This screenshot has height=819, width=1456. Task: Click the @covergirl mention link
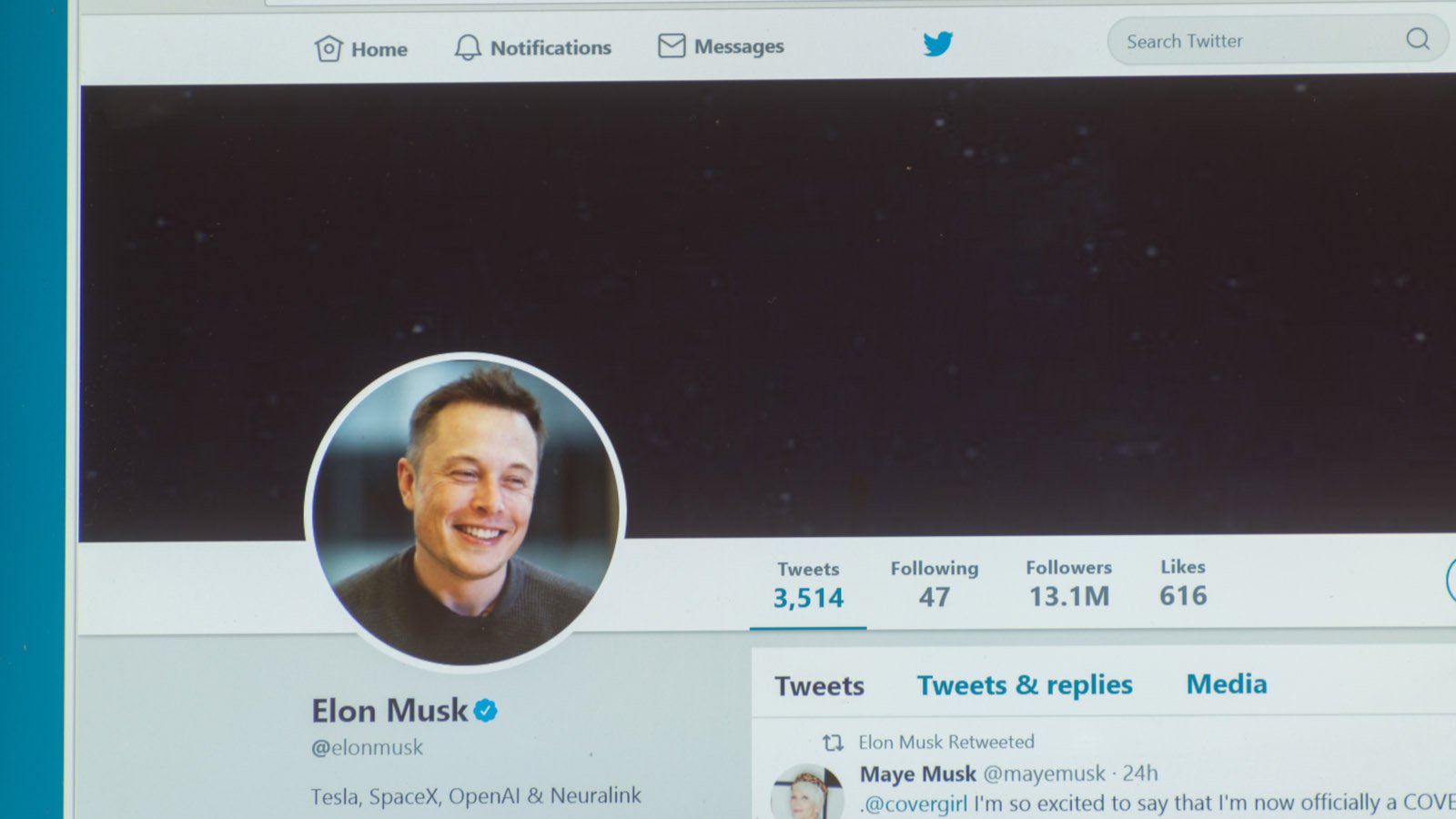(915, 804)
